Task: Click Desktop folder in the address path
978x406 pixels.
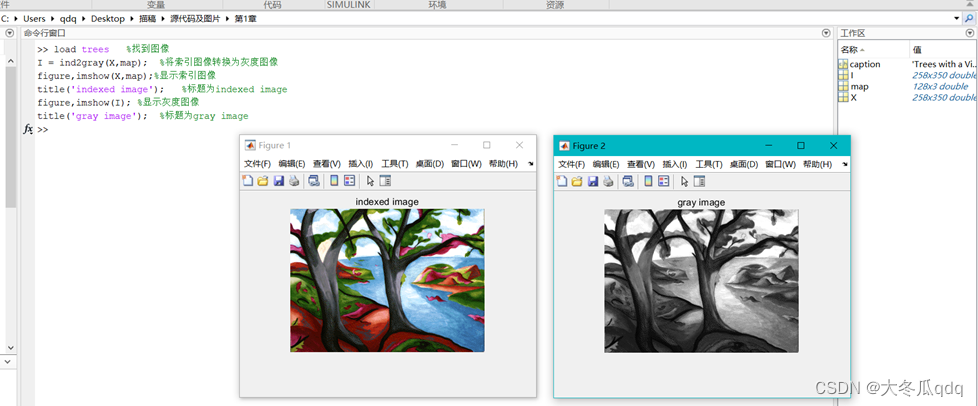Action: pos(107,19)
